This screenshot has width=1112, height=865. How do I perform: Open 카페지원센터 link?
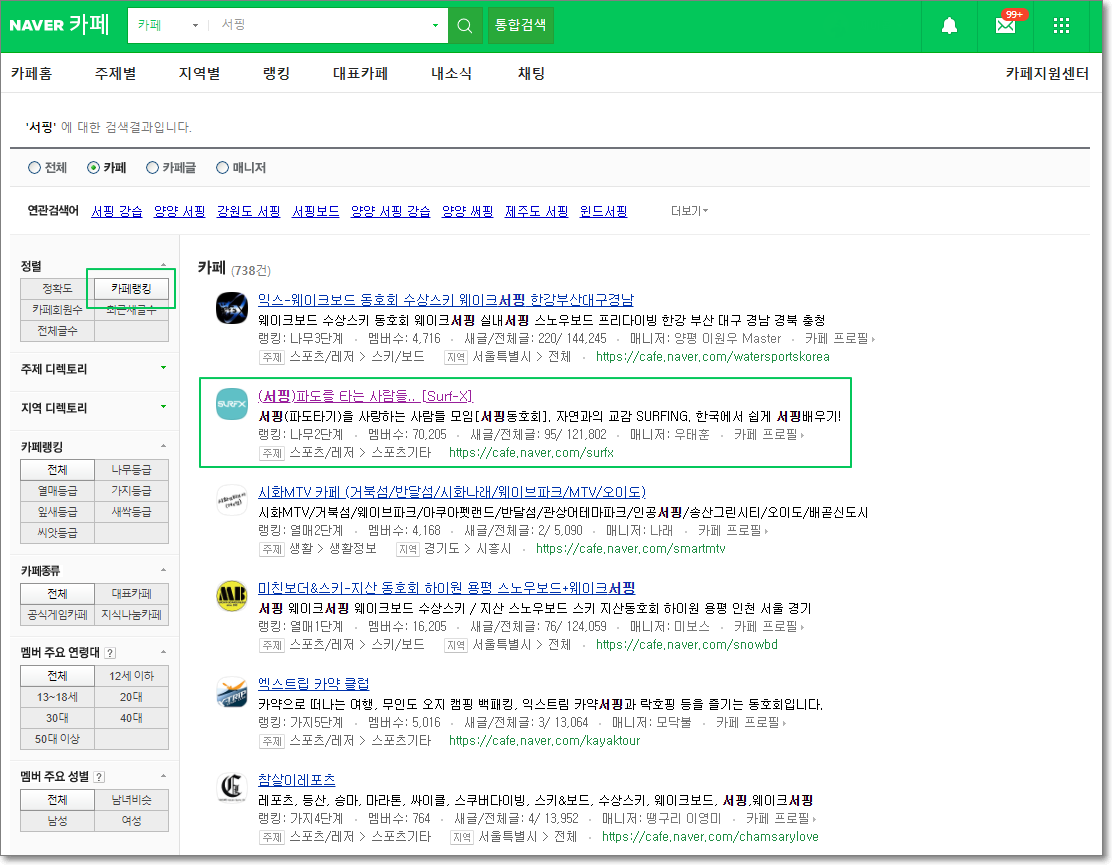1047,73
